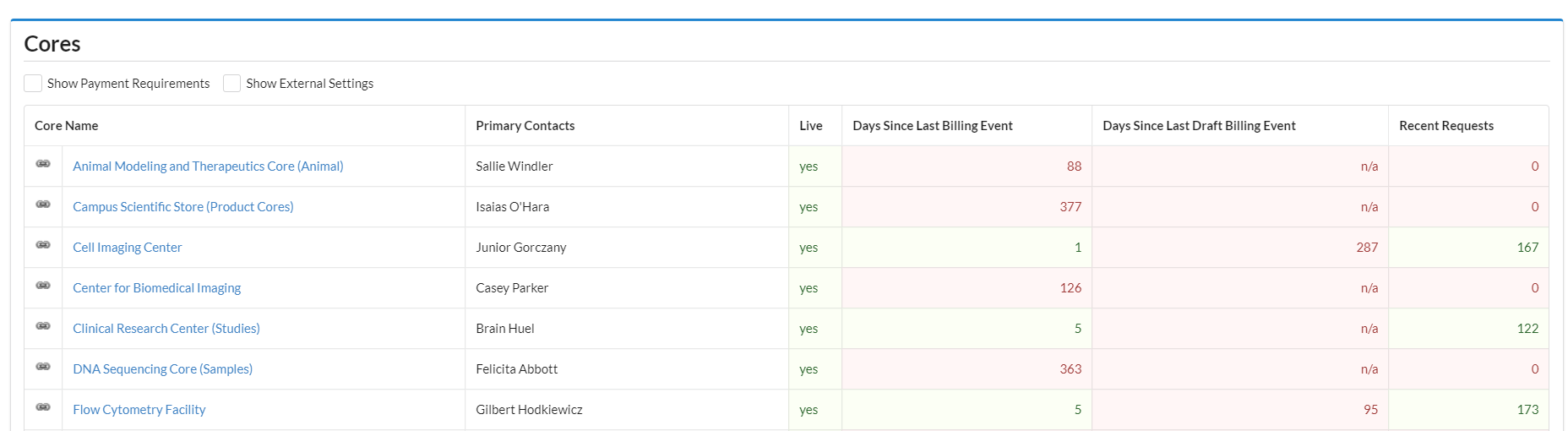Click the link icon beside Clinical Research Center
Image resolution: width=1568 pixels, height=431 pixels.
[x=43, y=326]
